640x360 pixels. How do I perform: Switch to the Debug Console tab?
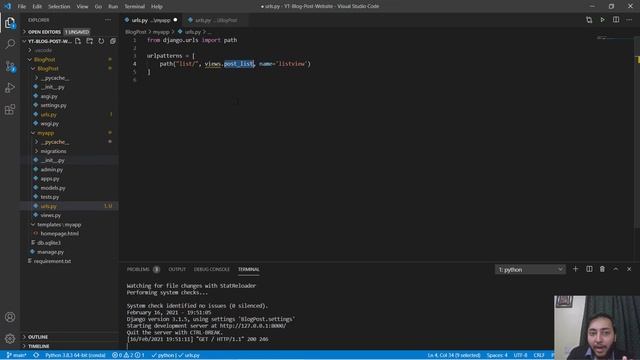pos(212,269)
